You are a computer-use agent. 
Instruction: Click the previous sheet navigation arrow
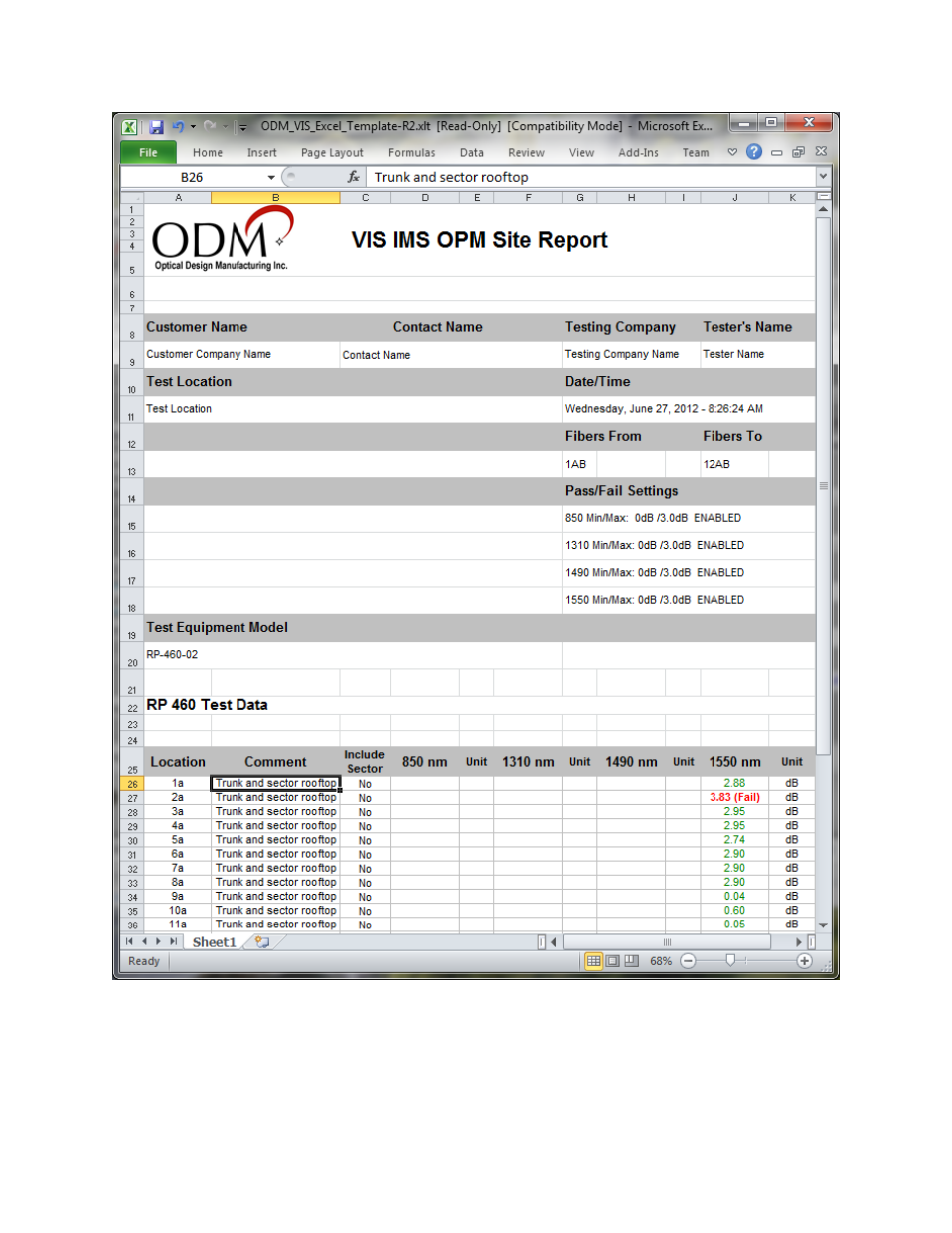coord(144,941)
